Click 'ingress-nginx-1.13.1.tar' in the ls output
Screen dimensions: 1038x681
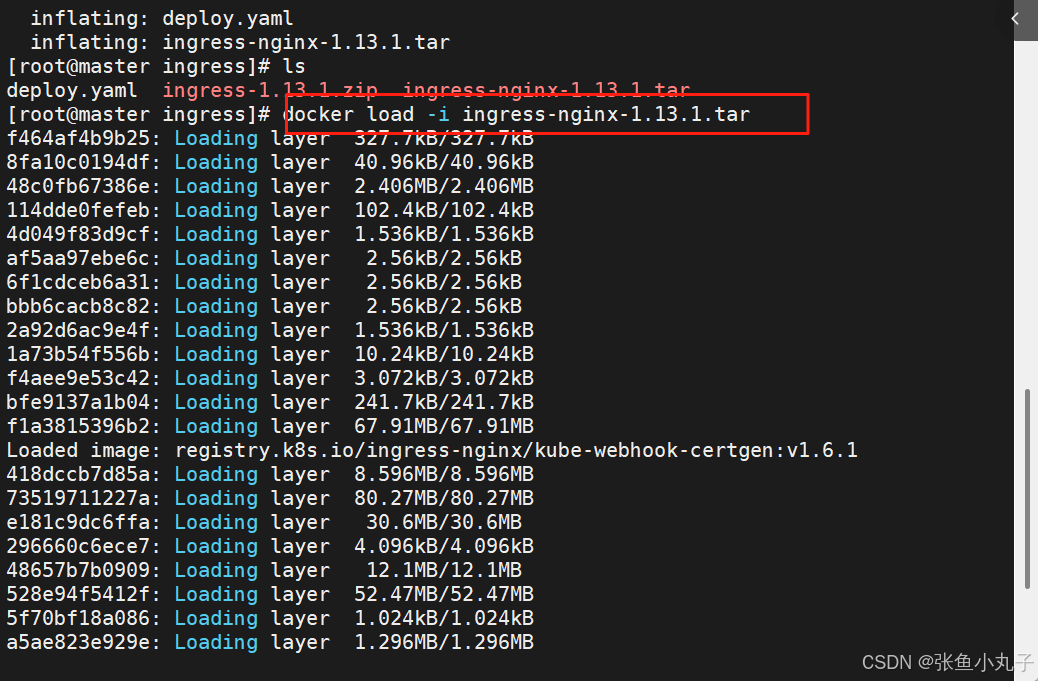pyautogui.click(x=546, y=90)
